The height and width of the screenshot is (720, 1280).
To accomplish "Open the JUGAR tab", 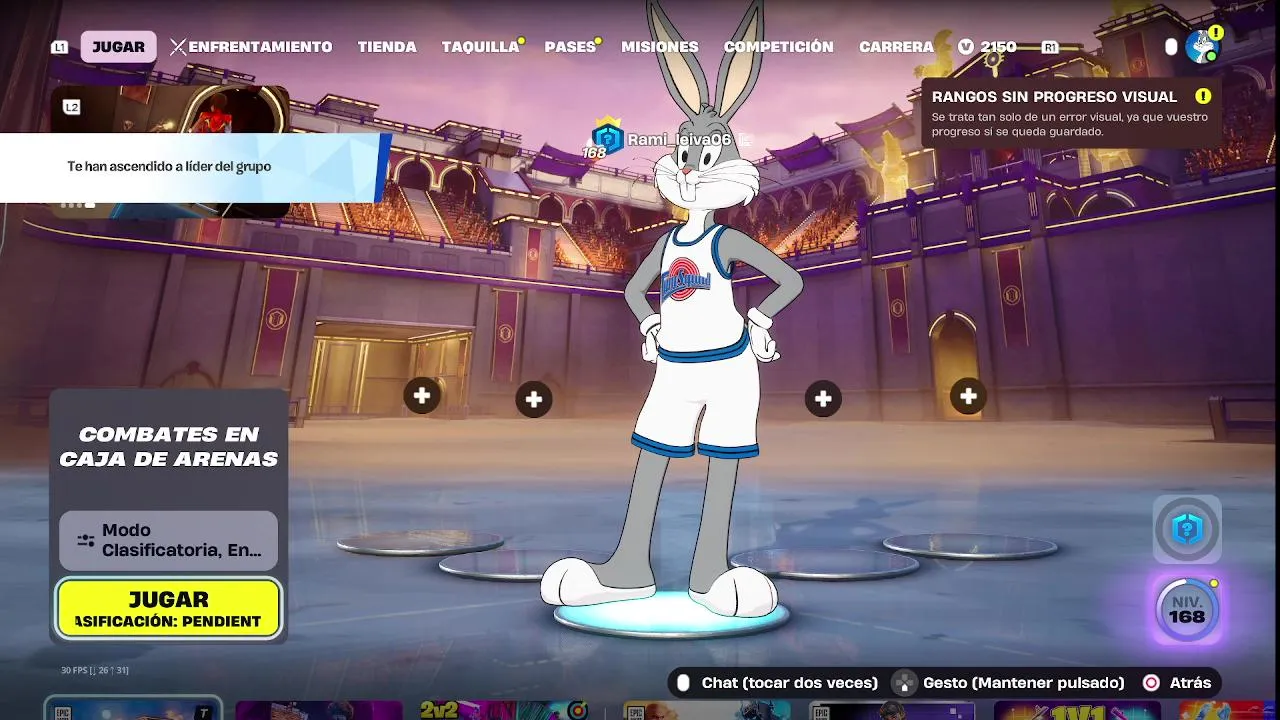I will coord(118,47).
